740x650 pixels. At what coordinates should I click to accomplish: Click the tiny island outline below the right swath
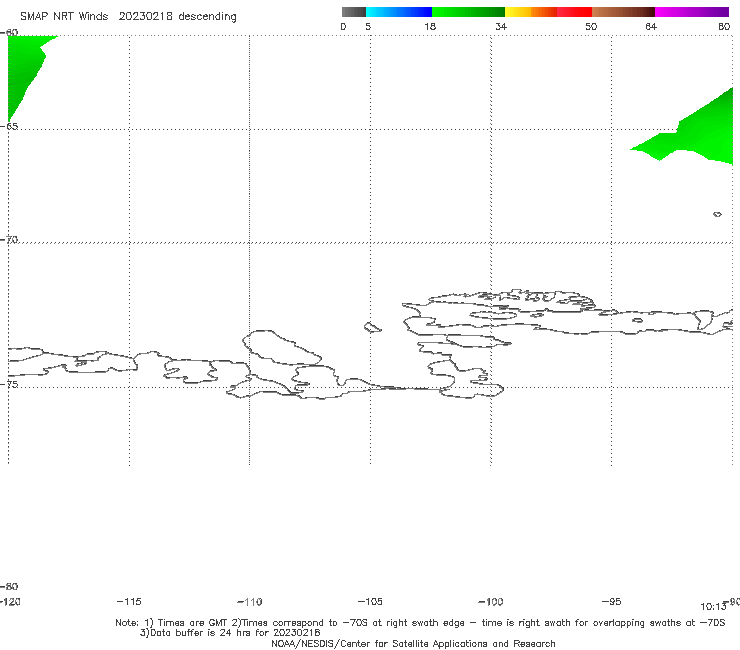point(717,214)
